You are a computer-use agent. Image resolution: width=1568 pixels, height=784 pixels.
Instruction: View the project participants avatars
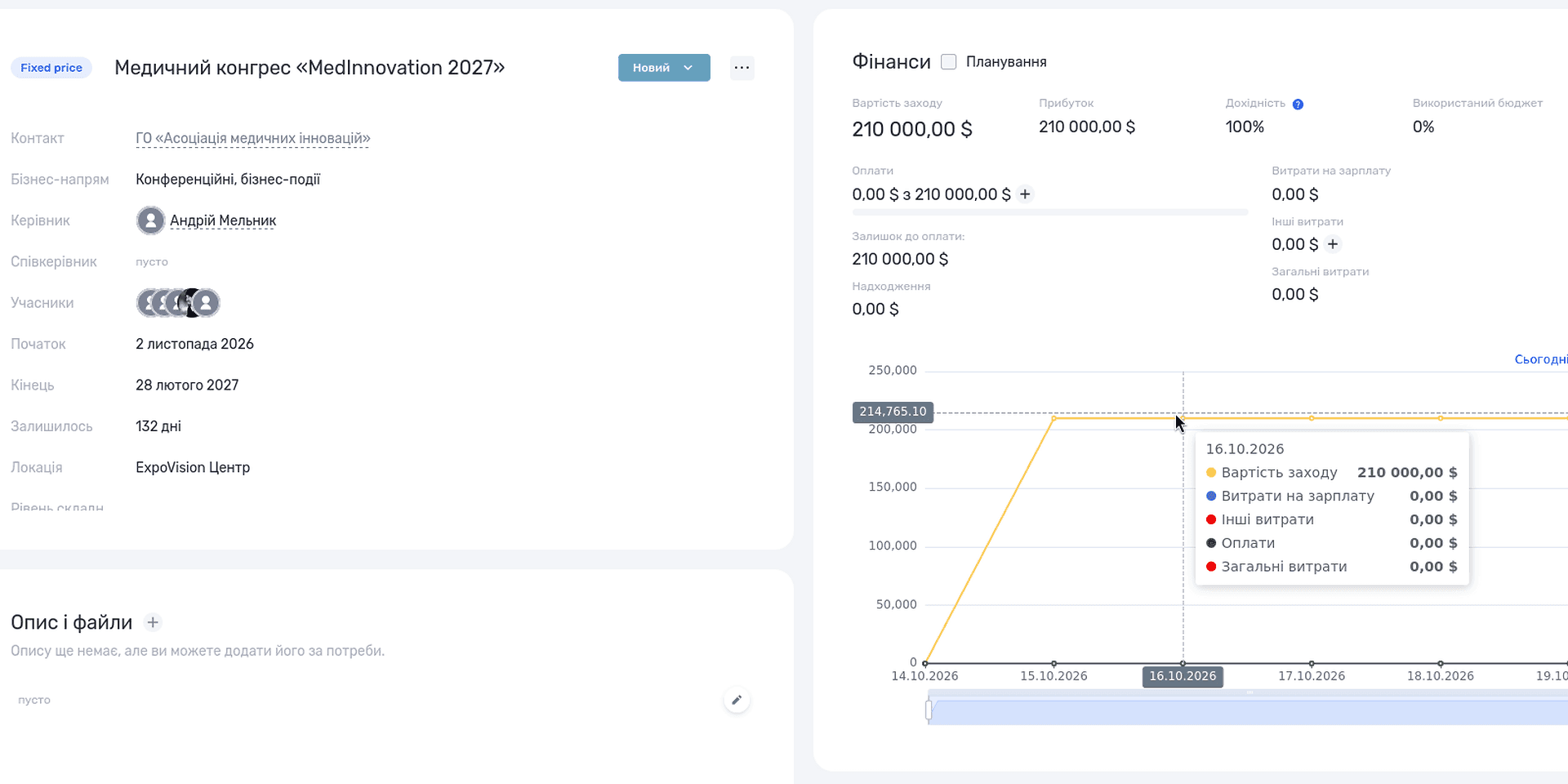point(178,303)
